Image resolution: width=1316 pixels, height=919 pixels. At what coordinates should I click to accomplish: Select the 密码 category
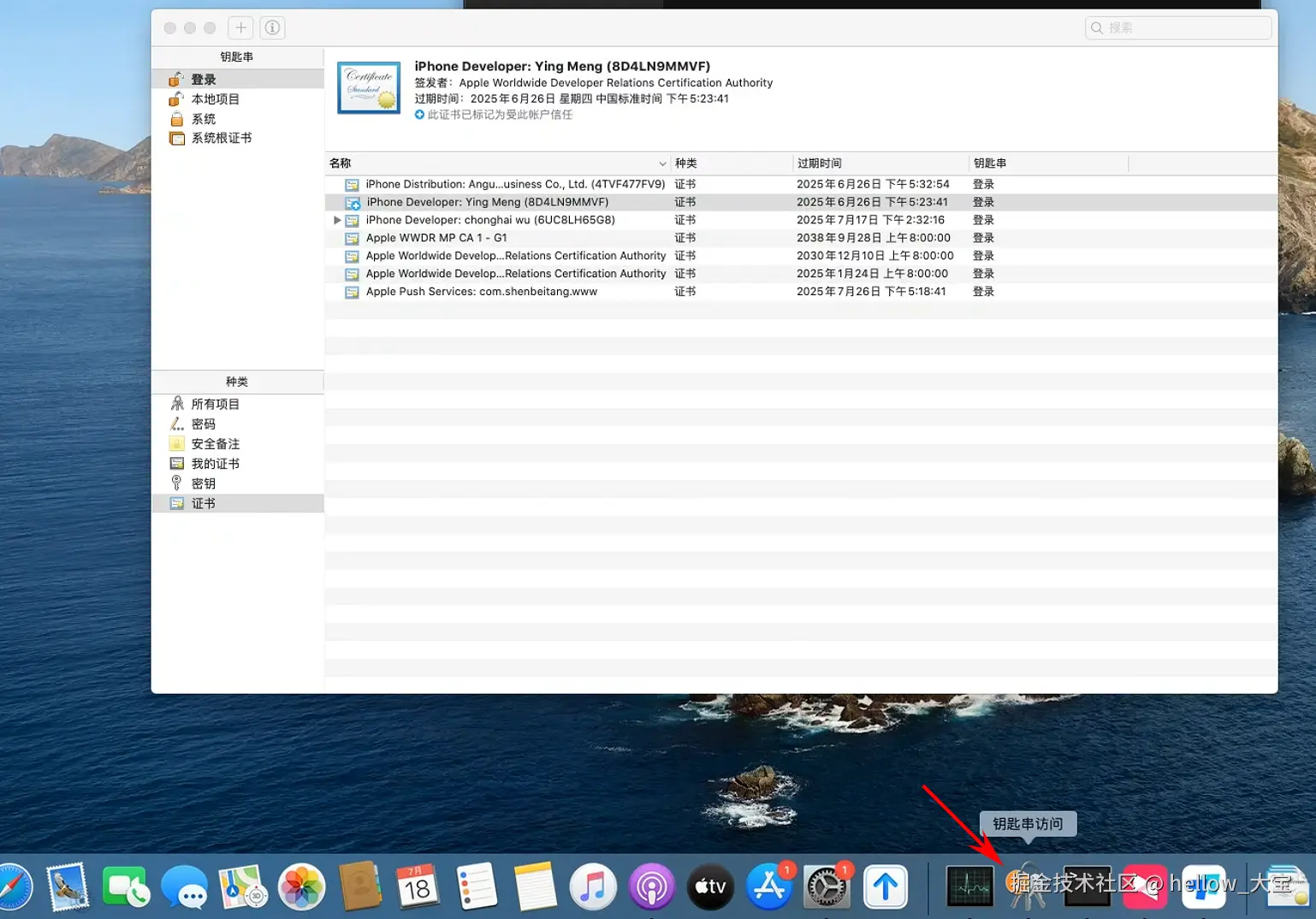tap(203, 424)
